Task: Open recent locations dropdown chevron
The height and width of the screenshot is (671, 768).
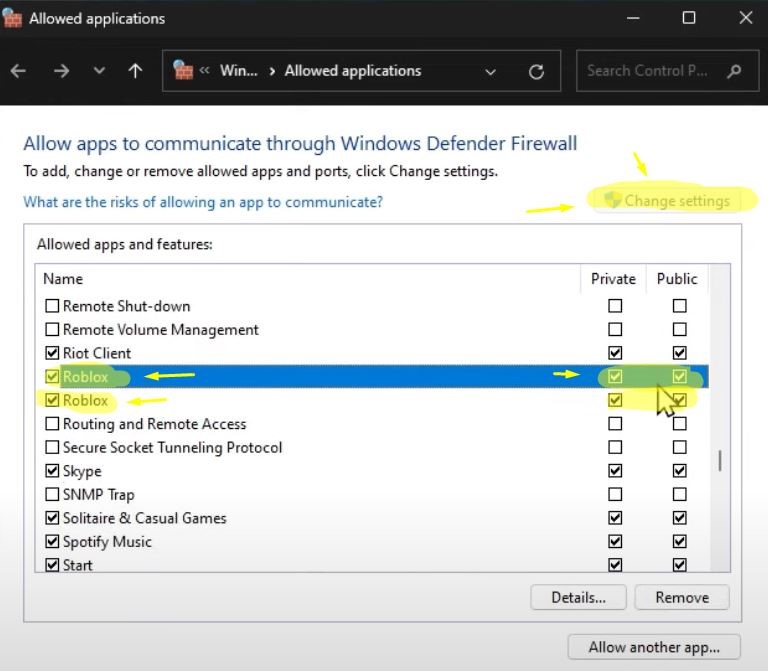Action: (x=99, y=71)
